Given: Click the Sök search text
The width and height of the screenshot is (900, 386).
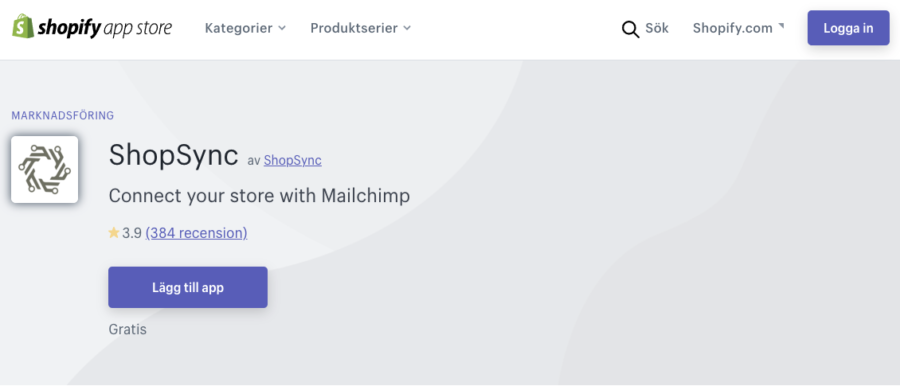Looking at the screenshot, I should click(x=657, y=28).
